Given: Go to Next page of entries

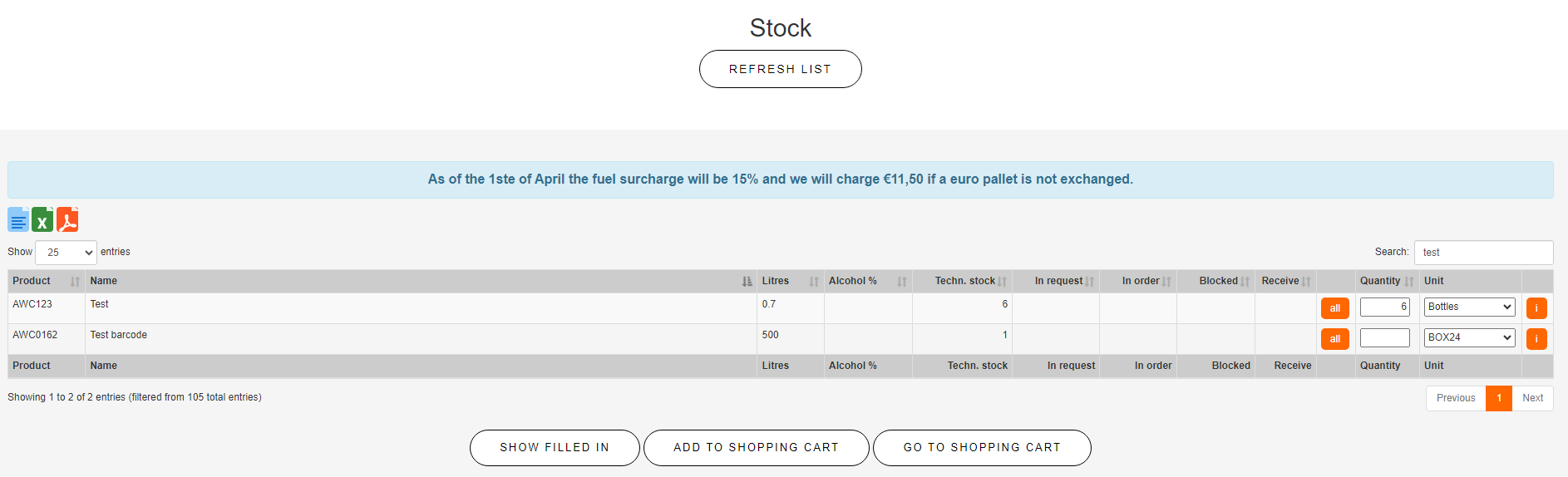Looking at the screenshot, I should point(1532,398).
